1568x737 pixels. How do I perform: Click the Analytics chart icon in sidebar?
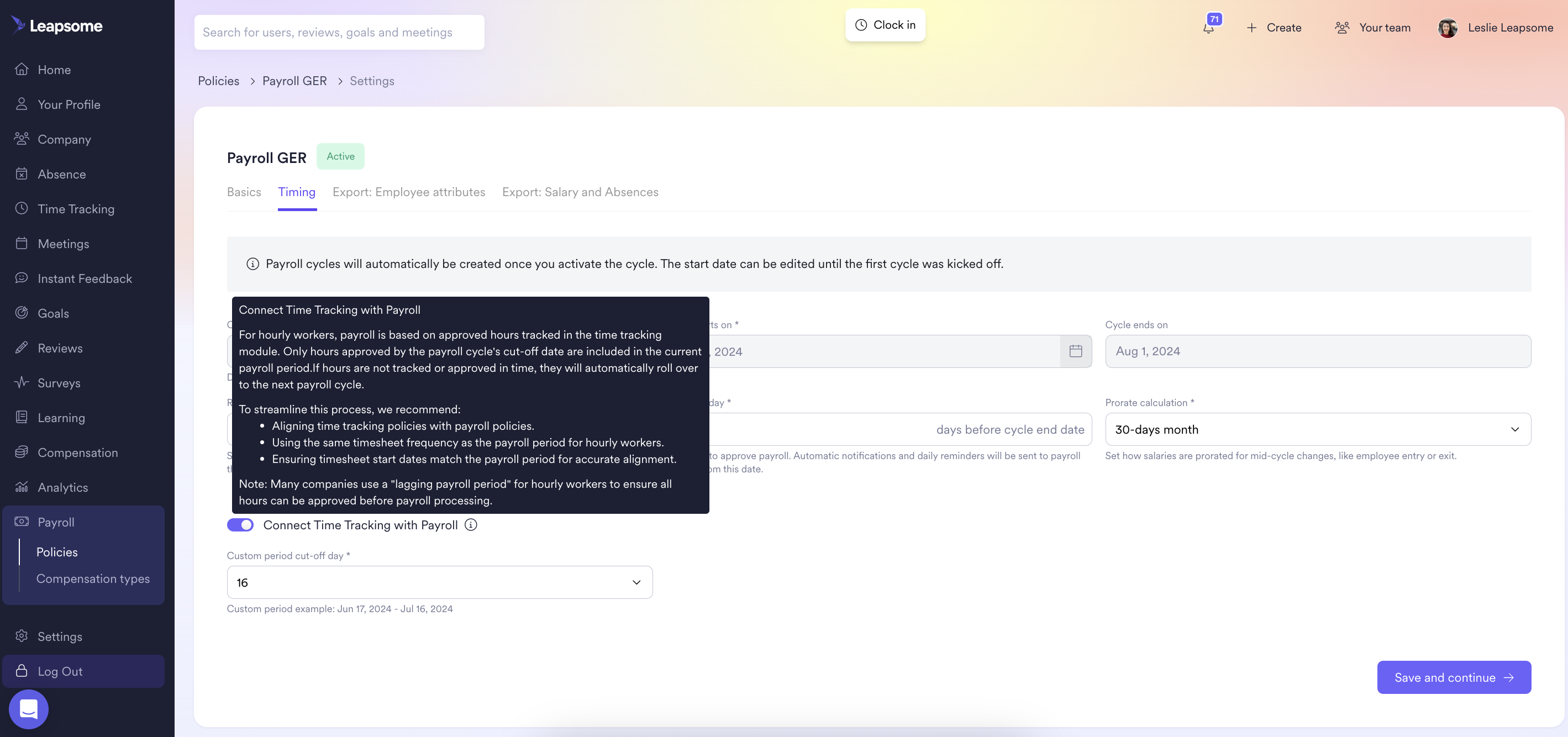(x=22, y=487)
